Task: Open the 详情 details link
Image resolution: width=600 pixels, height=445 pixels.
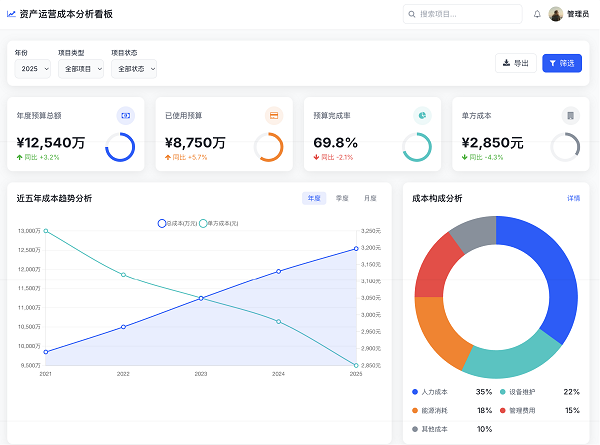Action: coord(574,198)
